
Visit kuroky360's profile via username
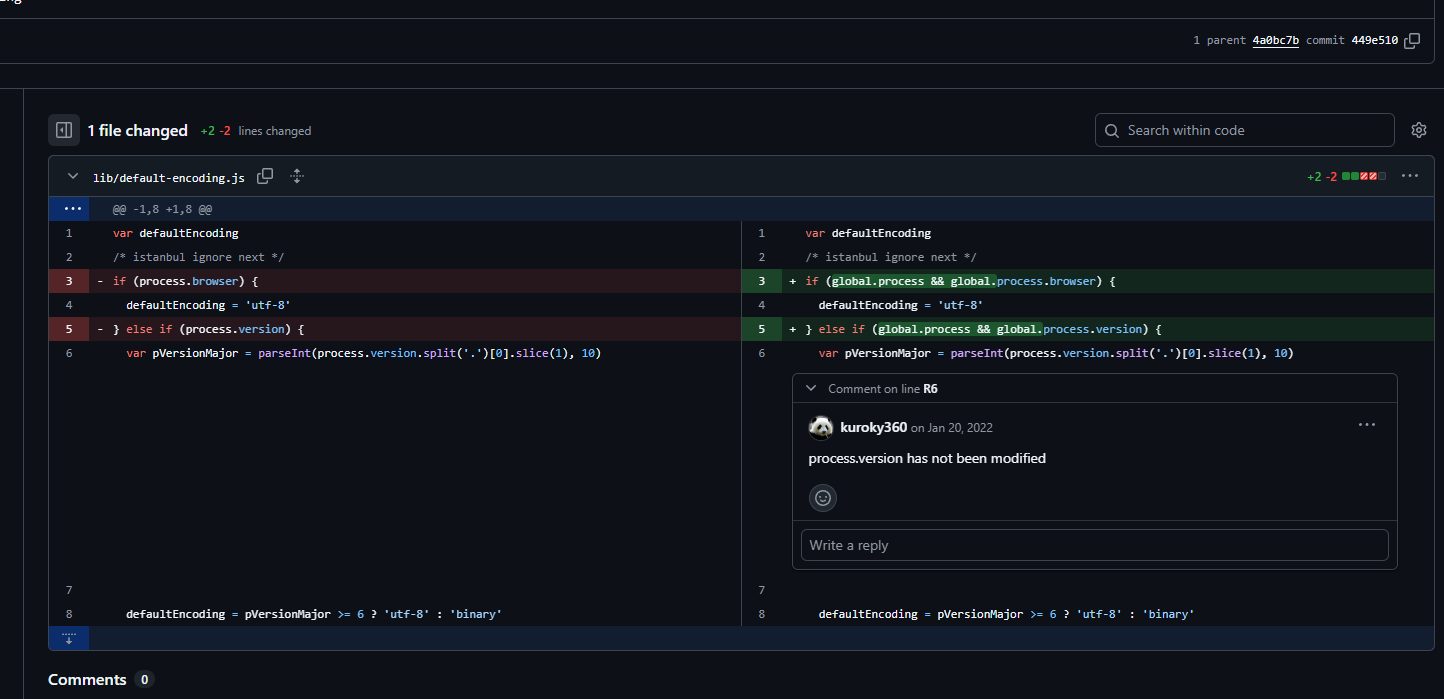point(873,427)
